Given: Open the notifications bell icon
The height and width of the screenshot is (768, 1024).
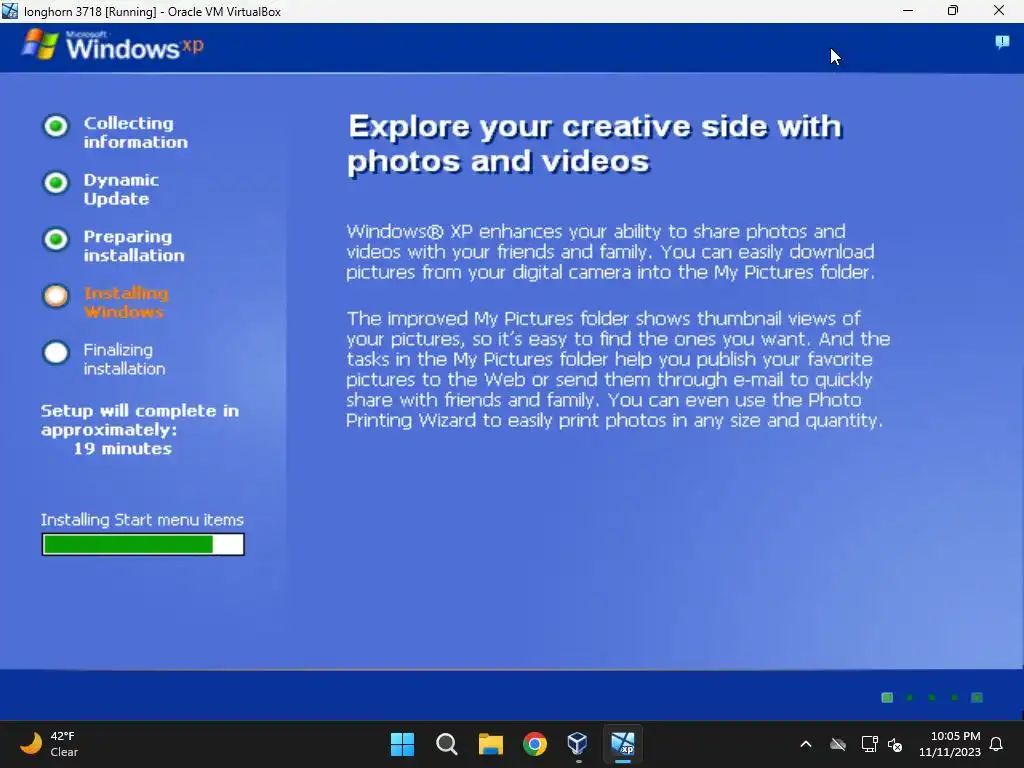Looking at the screenshot, I should (x=997, y=744).
